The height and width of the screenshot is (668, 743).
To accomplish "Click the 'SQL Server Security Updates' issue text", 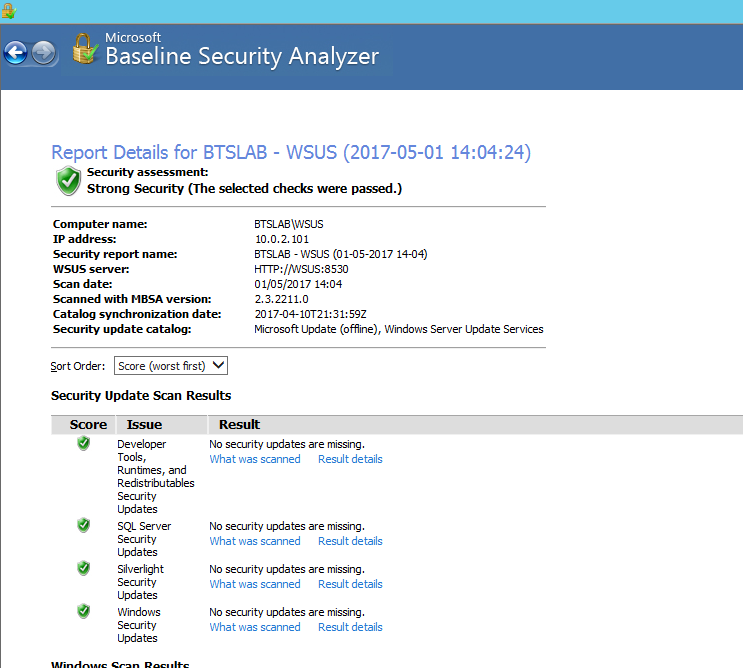I will tap(144, 539).
